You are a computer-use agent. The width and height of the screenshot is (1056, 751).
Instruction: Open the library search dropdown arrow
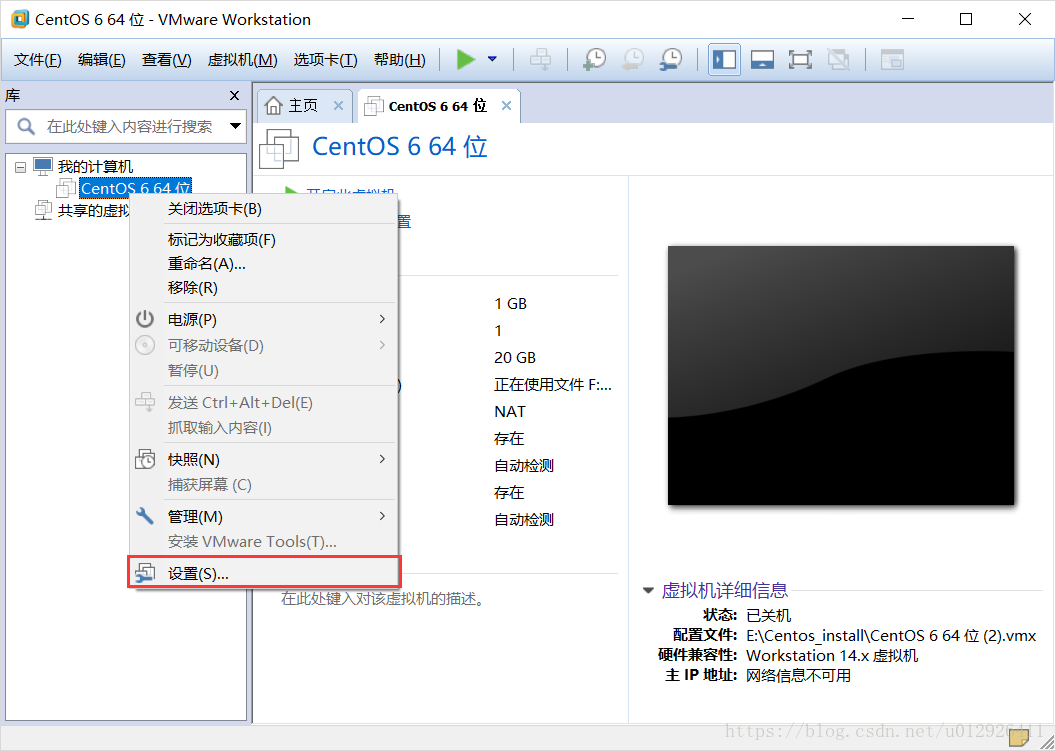coord(235,126)
